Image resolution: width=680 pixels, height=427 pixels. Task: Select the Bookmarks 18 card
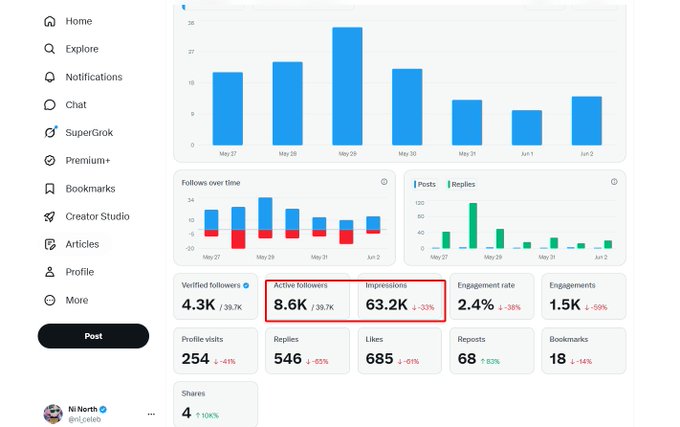tap(584, 351)
